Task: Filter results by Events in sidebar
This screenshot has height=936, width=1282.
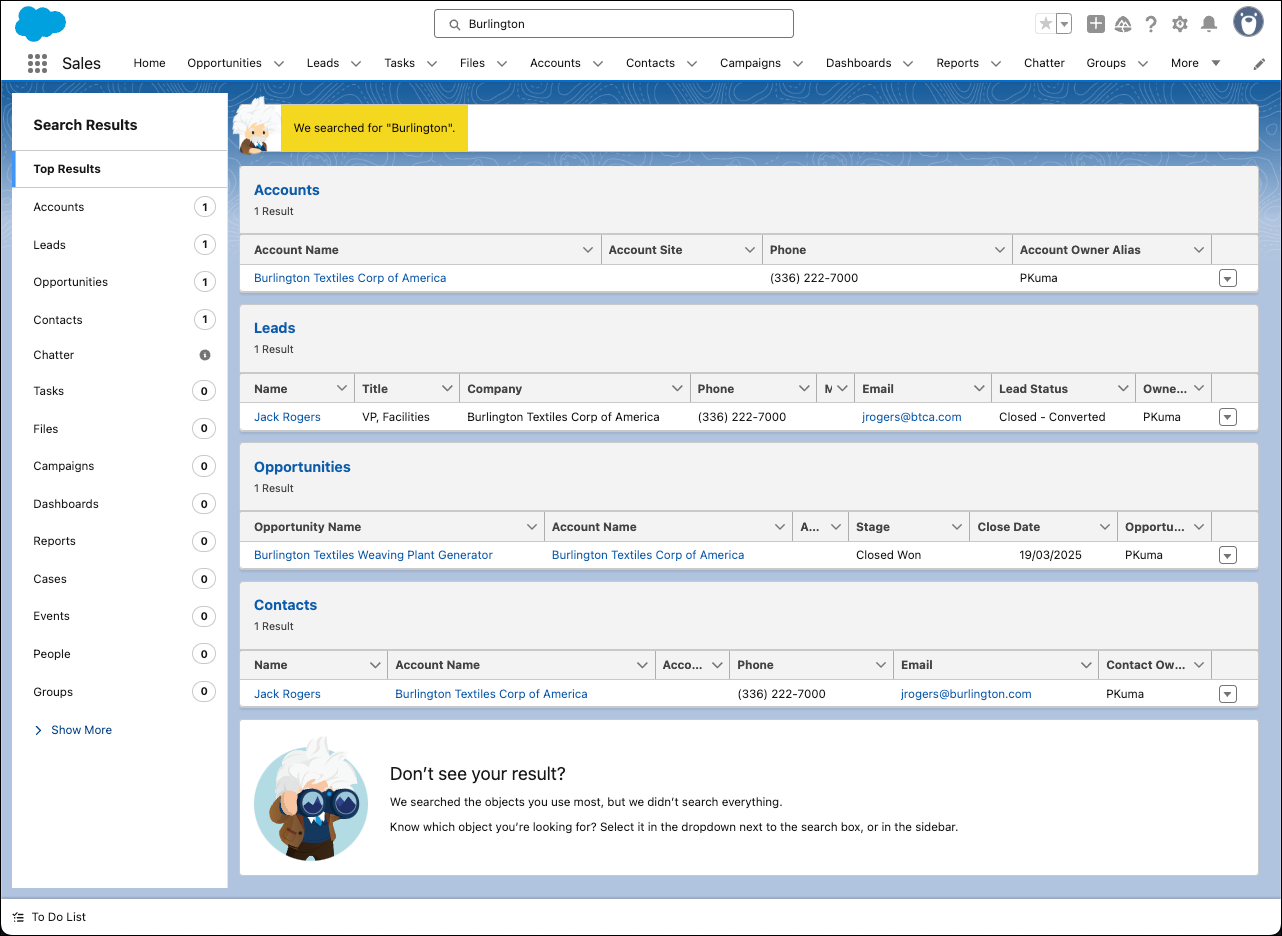Action: pyautogui.click(x=121, y=616)
